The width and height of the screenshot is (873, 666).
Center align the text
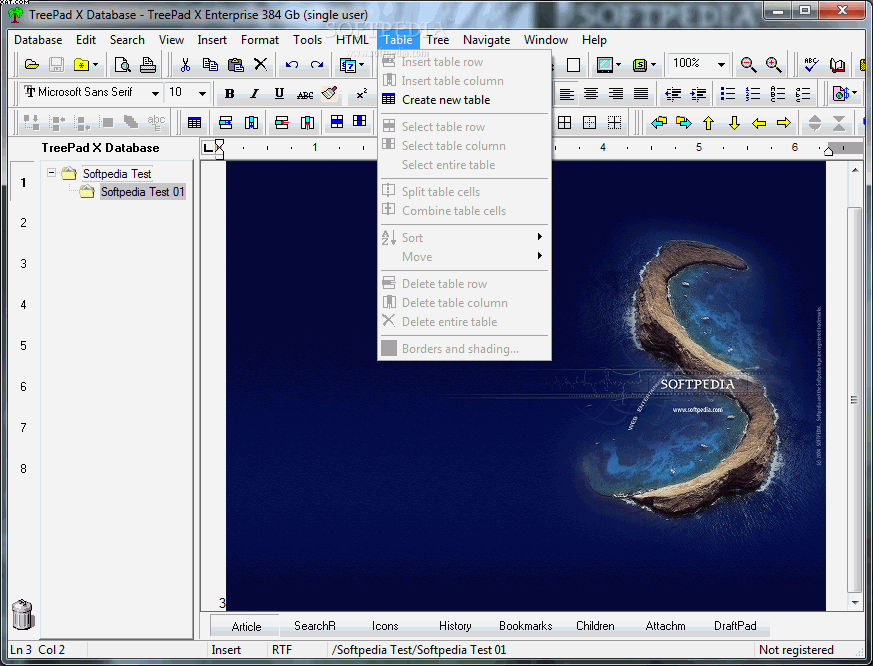pyautogui.click(x=591, y=94)
